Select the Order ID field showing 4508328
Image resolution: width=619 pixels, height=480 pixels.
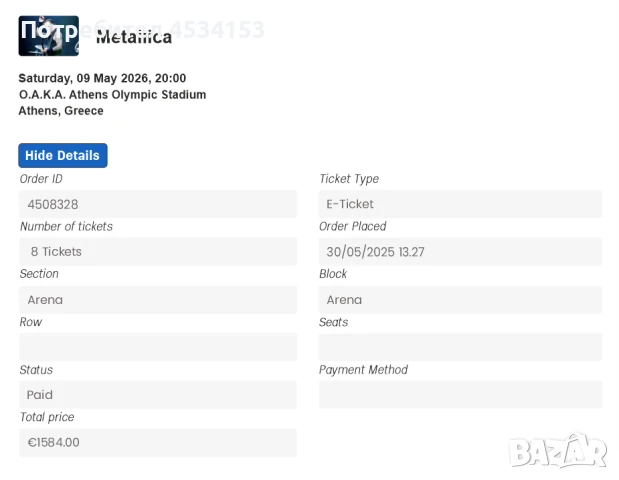click(158, 204)
